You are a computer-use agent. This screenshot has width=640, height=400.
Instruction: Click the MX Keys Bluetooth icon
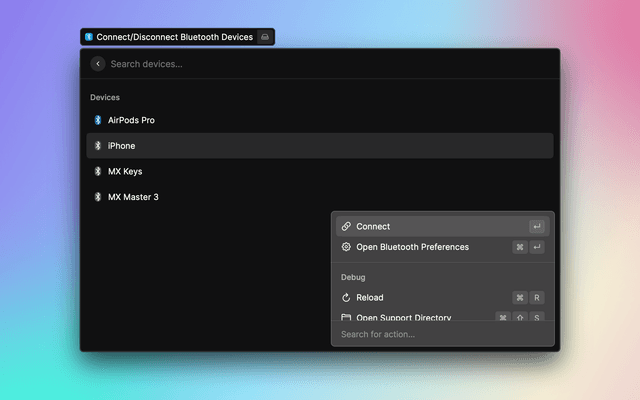pyautogui.click(x=98, y=171)
